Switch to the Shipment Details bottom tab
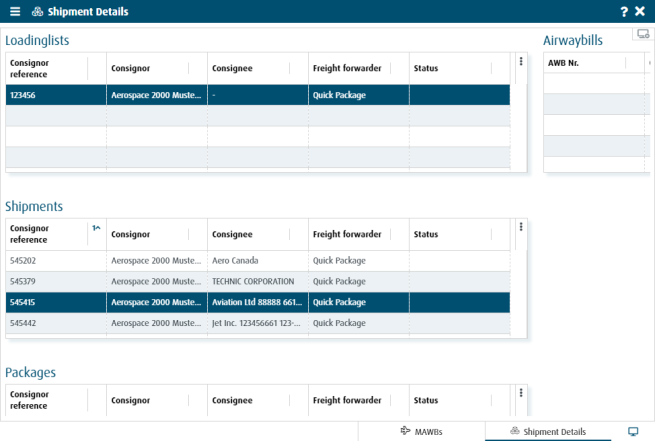656x441 pixels. coord(548,431)
